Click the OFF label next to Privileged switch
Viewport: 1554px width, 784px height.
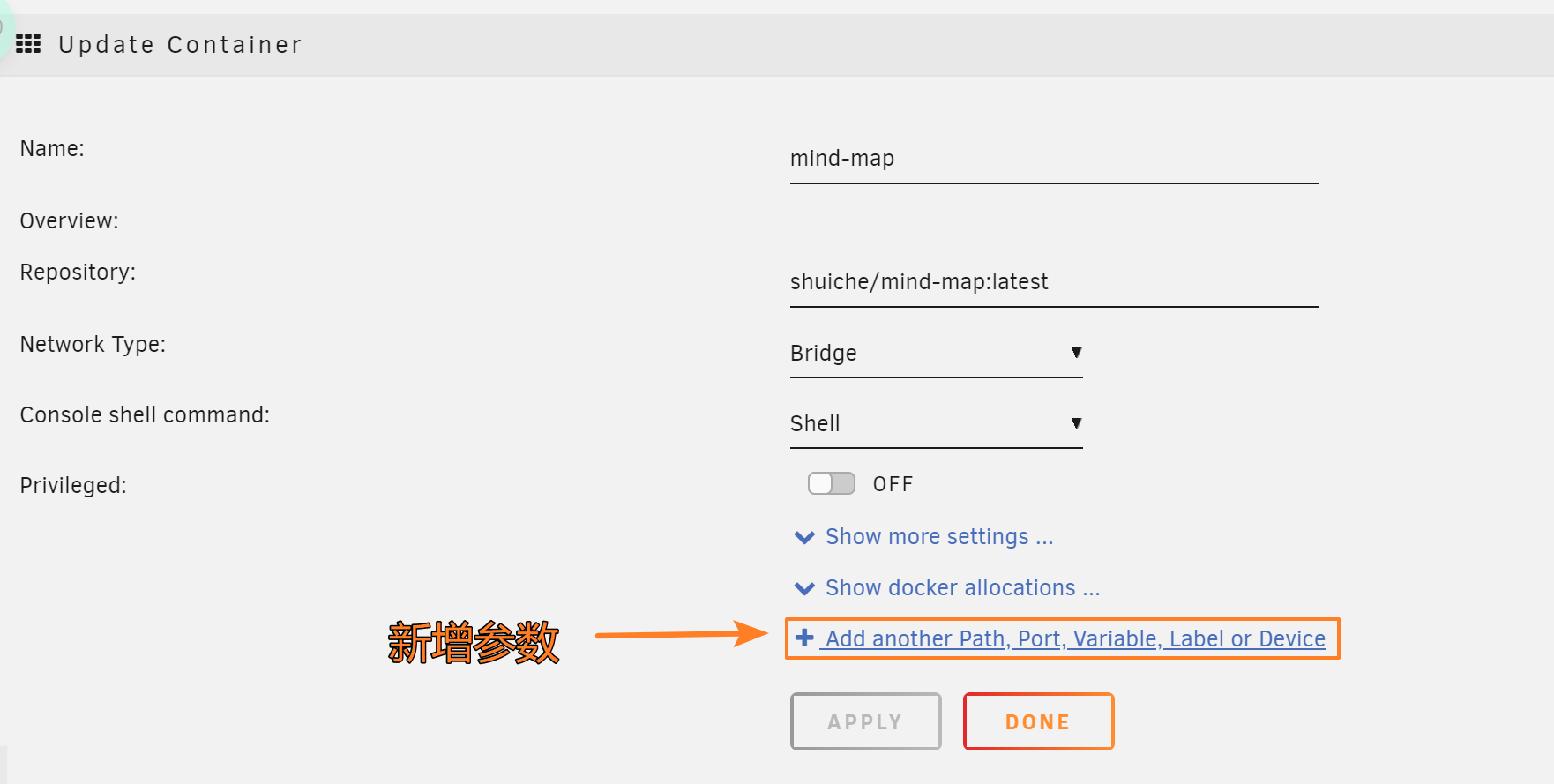point(893,484)
